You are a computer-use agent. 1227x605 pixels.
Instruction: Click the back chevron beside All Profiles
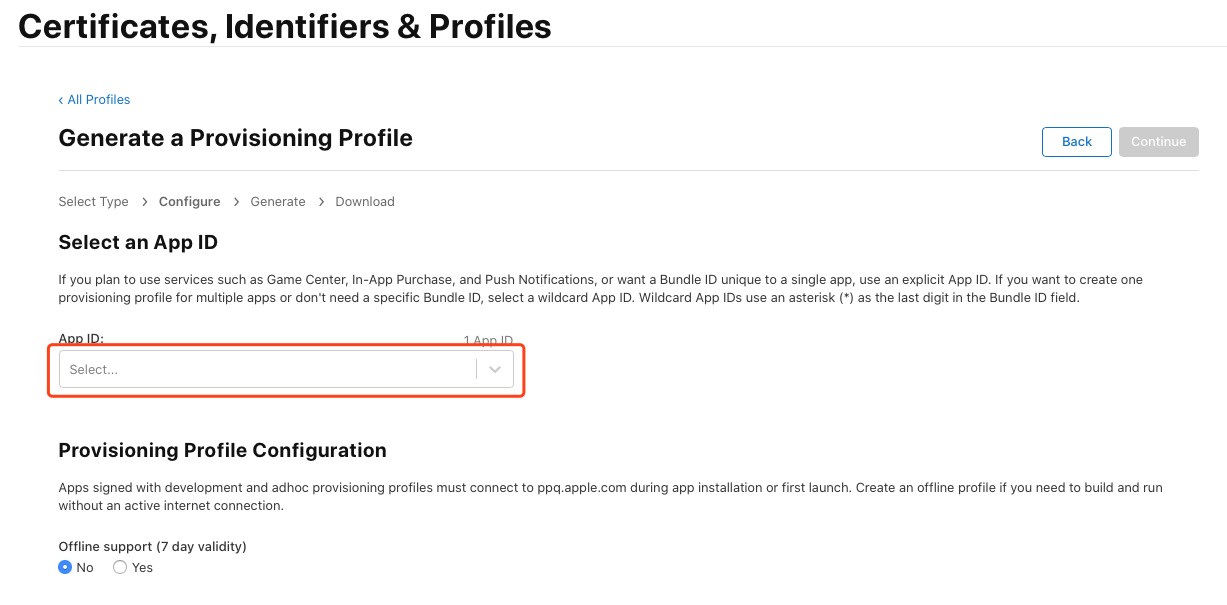click(x=61, y=99)
